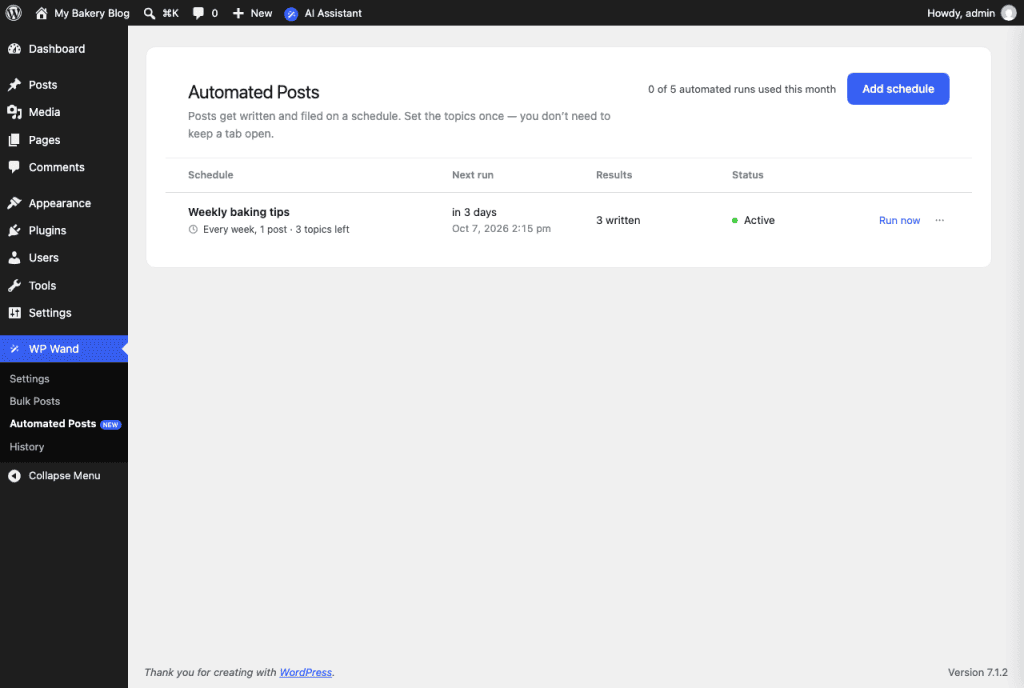This screenshot has width=1024, height=688.
Task: Click the Users person icon
Action: (x=14, y=258)
